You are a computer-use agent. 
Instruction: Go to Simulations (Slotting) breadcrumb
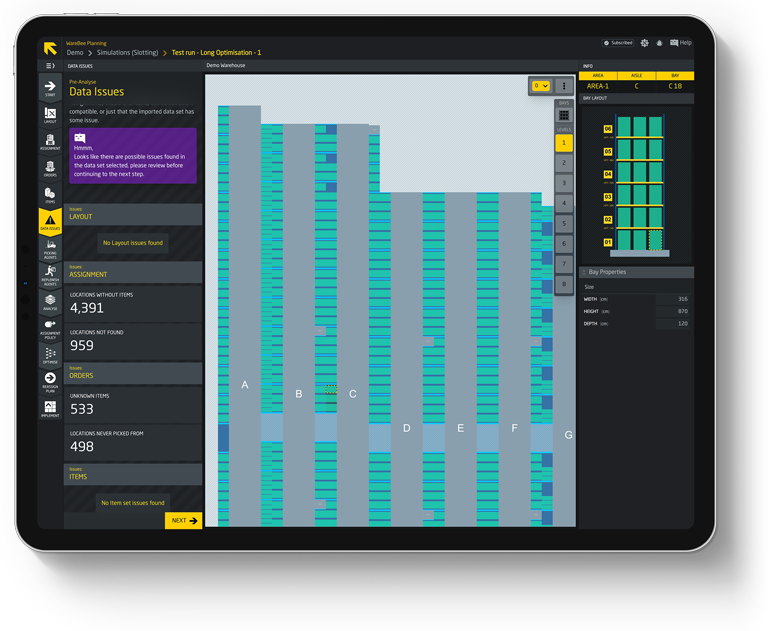click(127, 52)
